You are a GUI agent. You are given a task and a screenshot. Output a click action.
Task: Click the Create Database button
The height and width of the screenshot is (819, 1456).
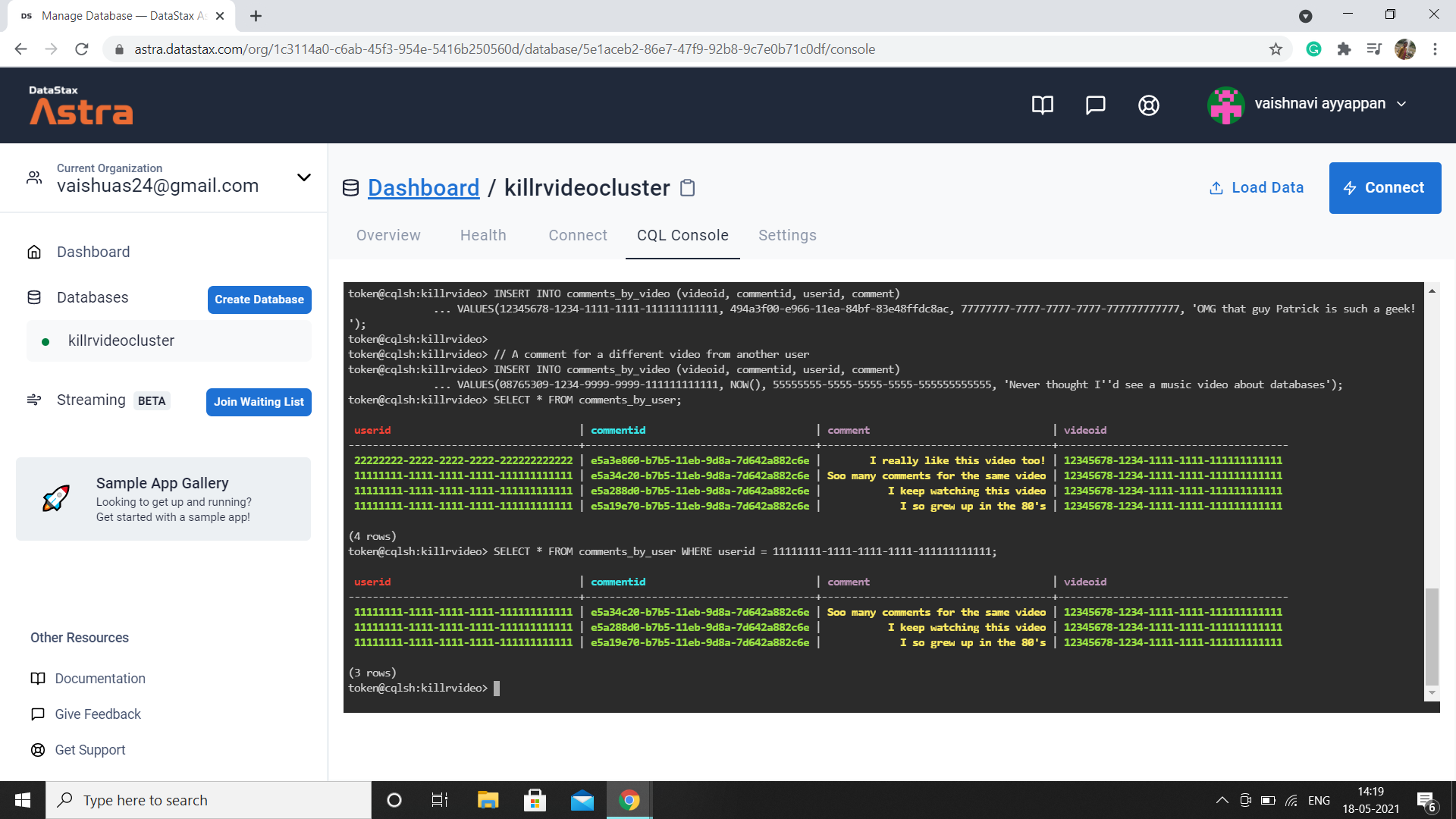coord(259,300)
